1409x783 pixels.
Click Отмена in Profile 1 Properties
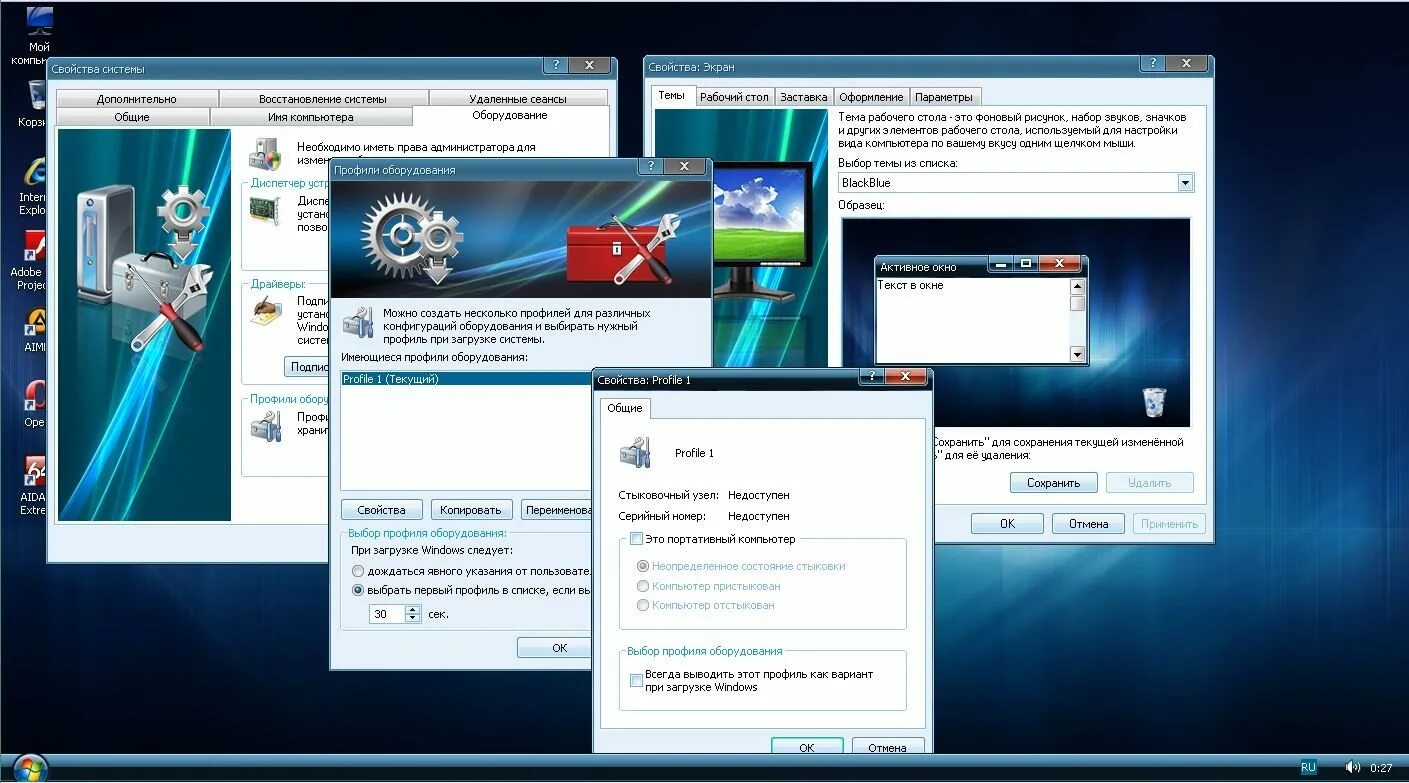(887, 747)
